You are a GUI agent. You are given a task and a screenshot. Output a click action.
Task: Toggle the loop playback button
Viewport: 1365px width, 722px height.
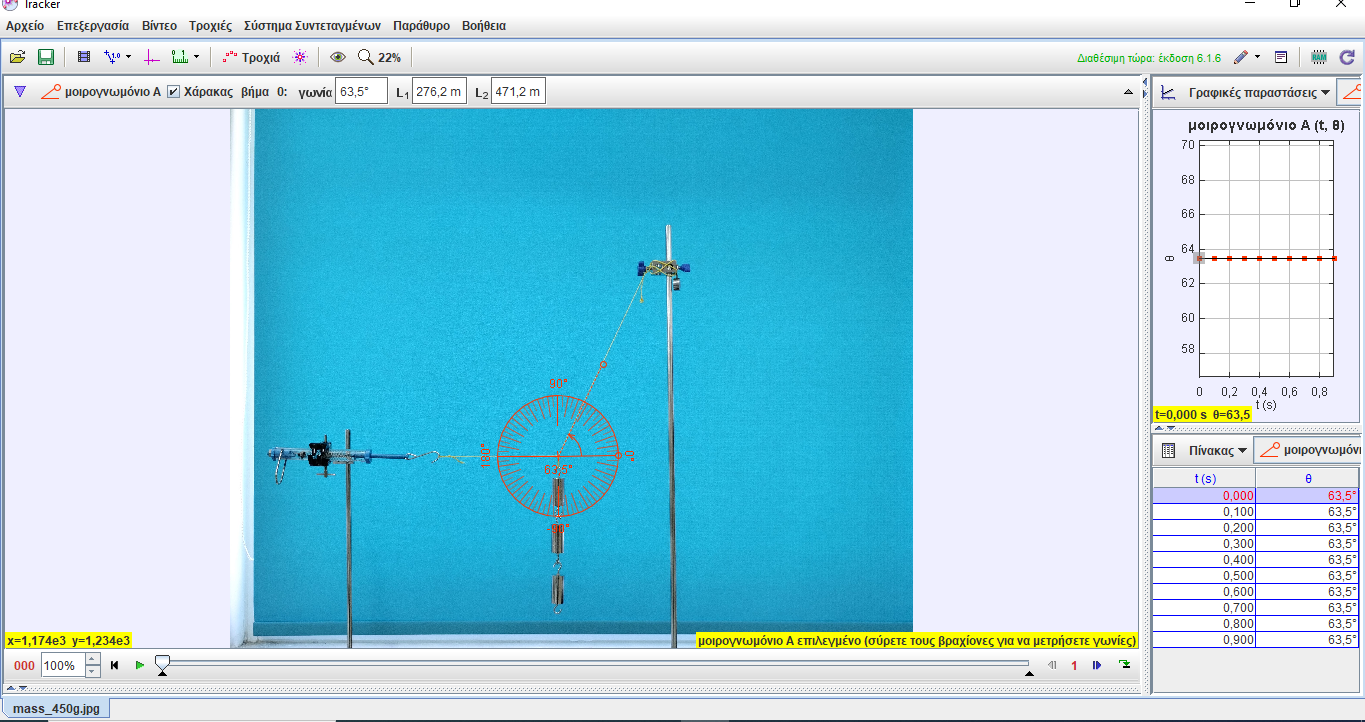click(x=1125, y=665)
